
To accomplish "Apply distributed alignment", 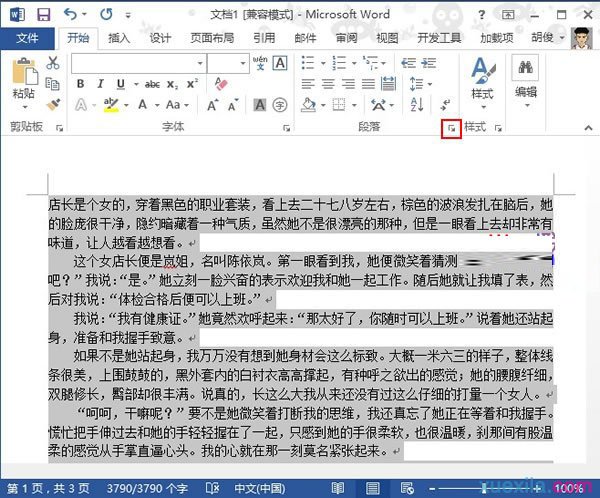I will point(389,84).
